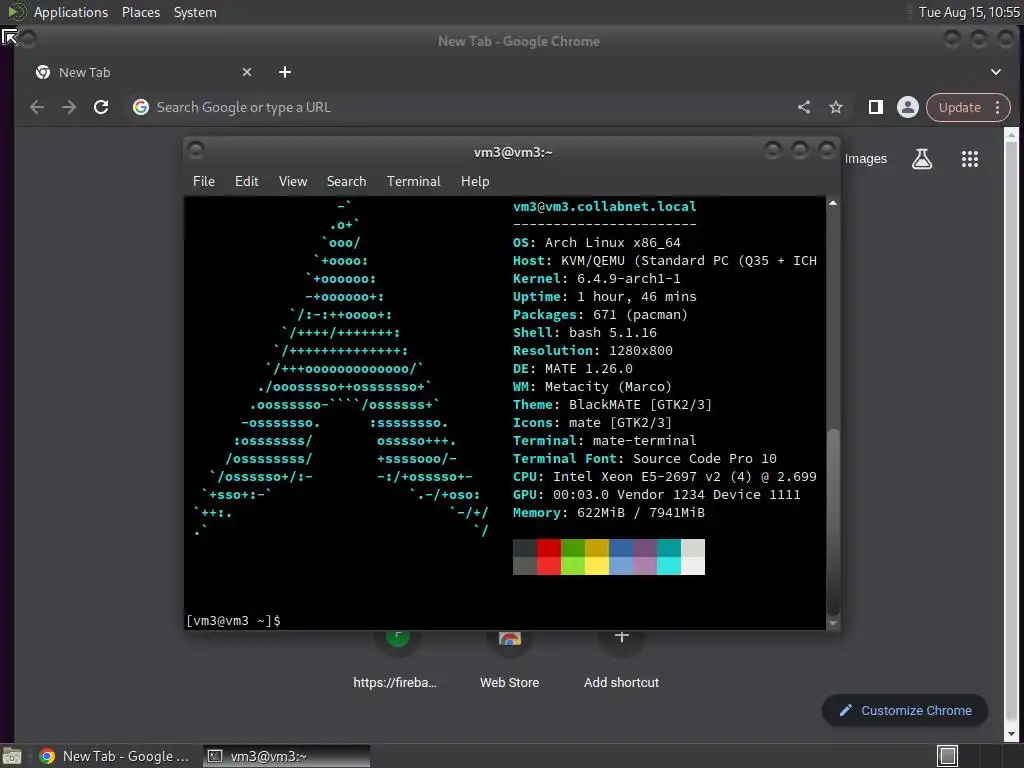1024x768 pixels.
Task: Switch to vm3@vm3:~ taskbar item
Action: click(x=286, y=756)
